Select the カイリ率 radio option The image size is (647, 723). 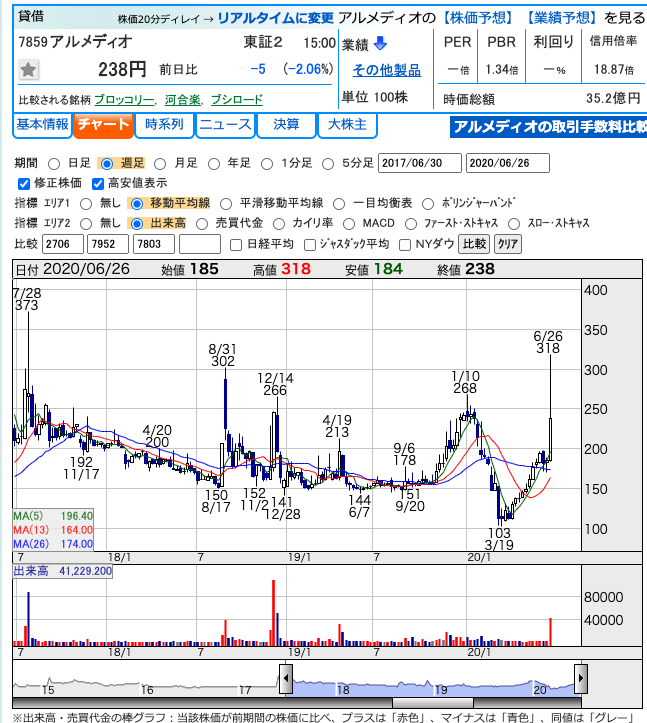click(x=279, y=224)
